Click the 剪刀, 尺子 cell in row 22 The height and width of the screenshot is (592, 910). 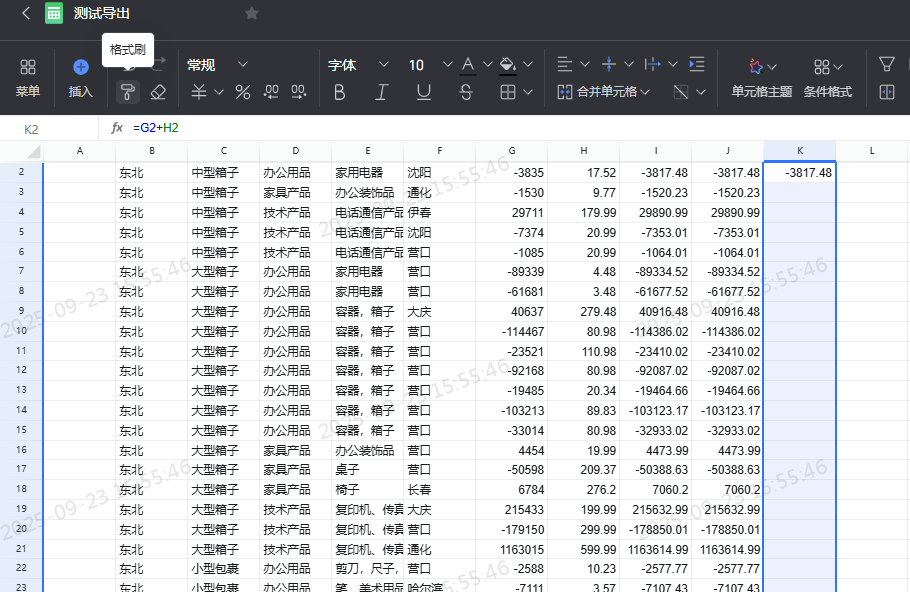pos(367,569)
